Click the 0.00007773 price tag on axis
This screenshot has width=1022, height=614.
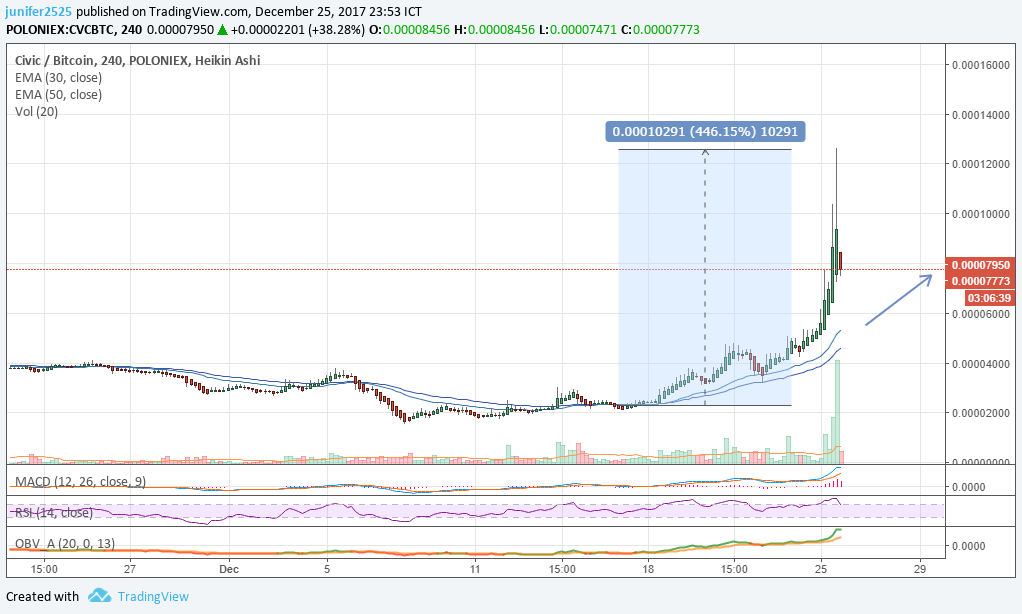(x=980, y=281)
